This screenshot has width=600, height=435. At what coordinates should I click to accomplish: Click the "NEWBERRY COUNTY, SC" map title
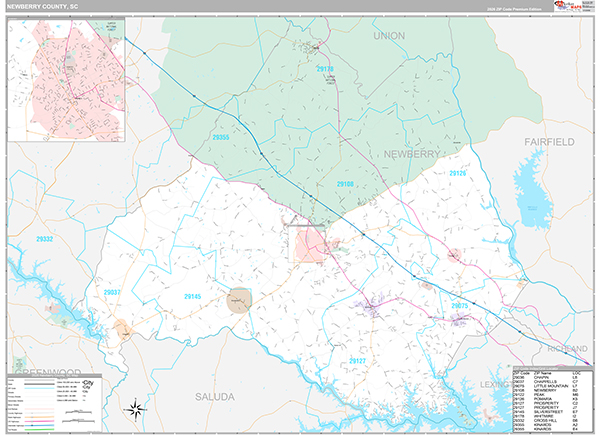click(42, 7)
